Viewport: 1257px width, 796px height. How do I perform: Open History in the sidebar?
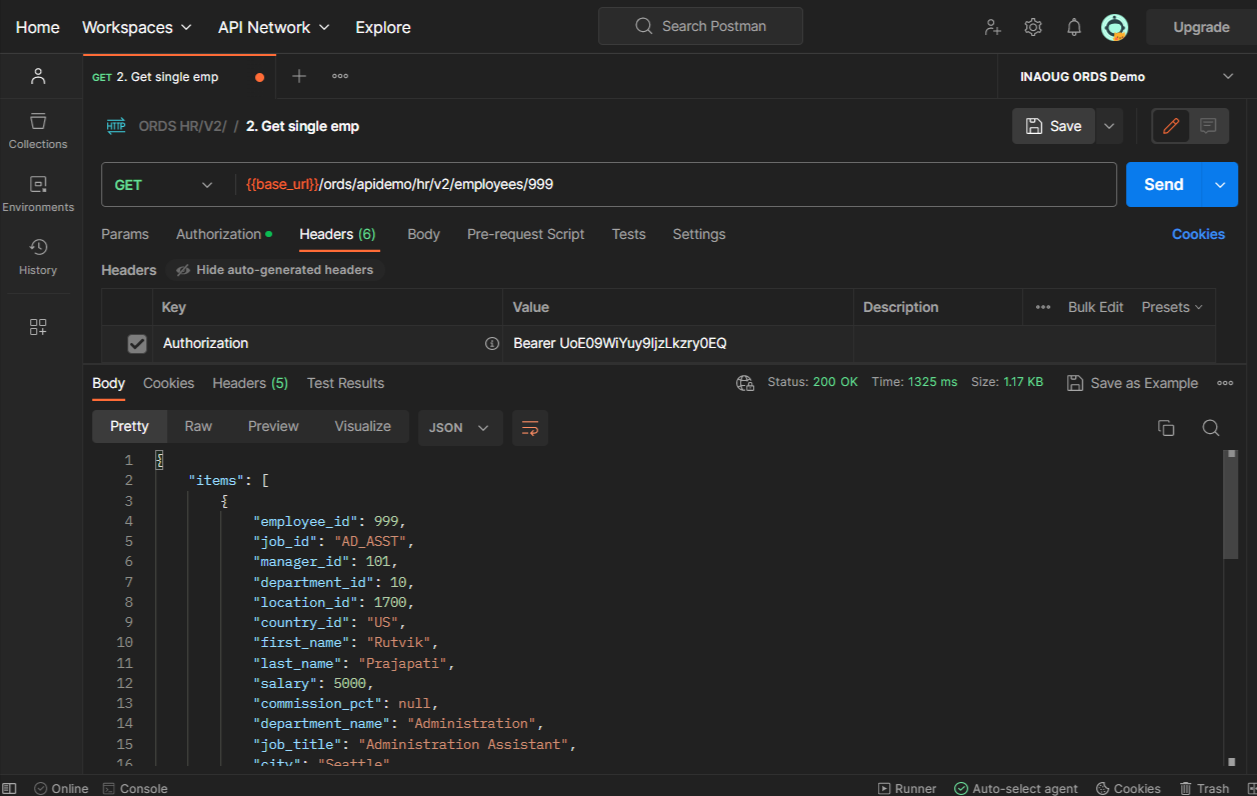38,257
